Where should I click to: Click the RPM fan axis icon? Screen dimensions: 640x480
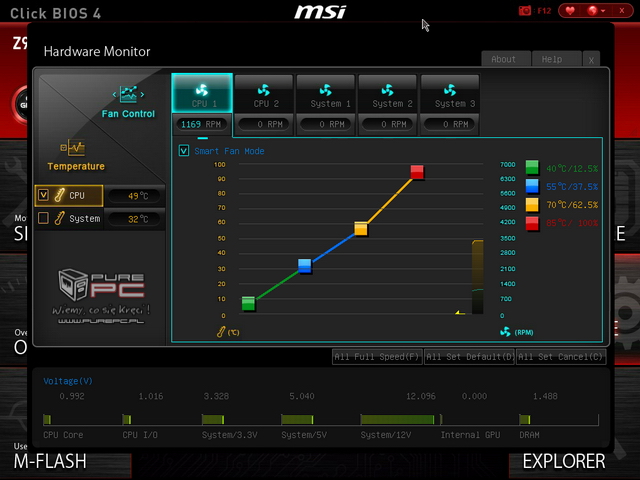tap(505, 331)
